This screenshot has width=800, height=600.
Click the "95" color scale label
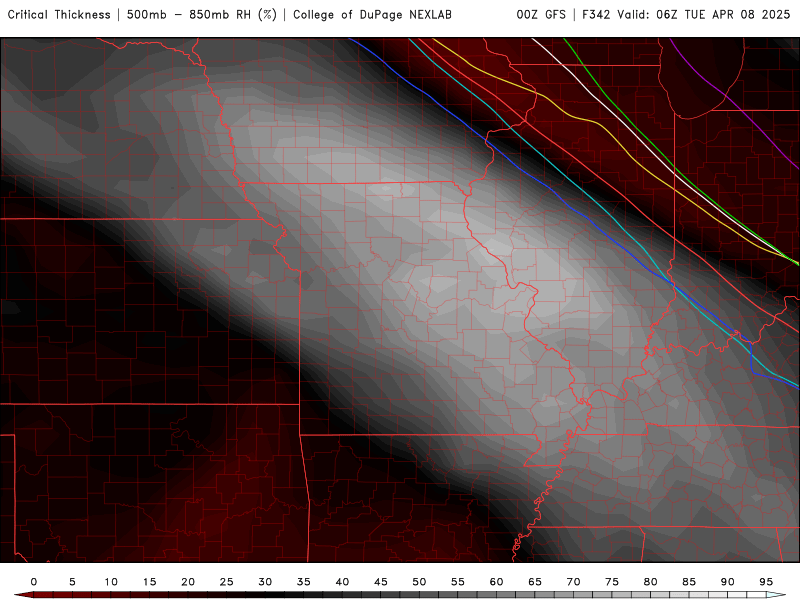coord(766,582)
